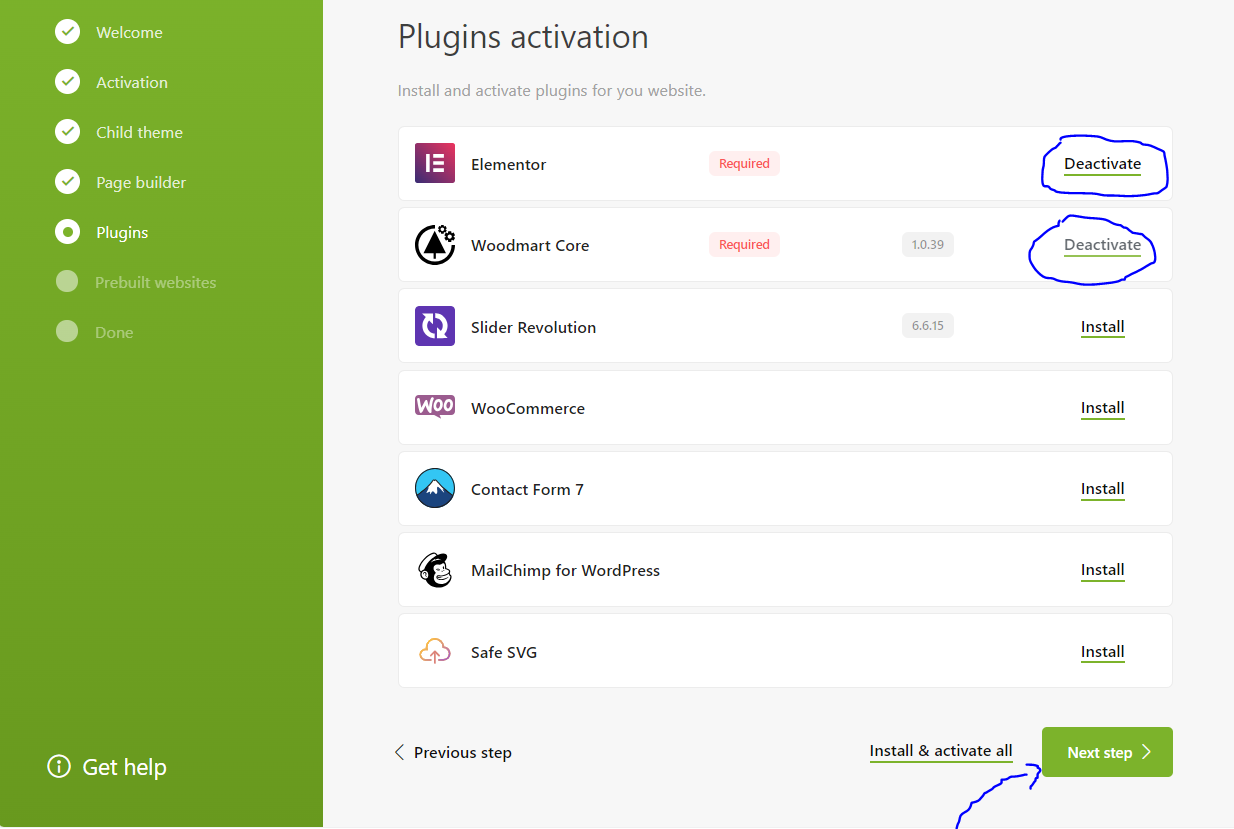The image size is (1234, 829).
Task: Click the Safe SVG cloud icon
Action: [435, 652]
